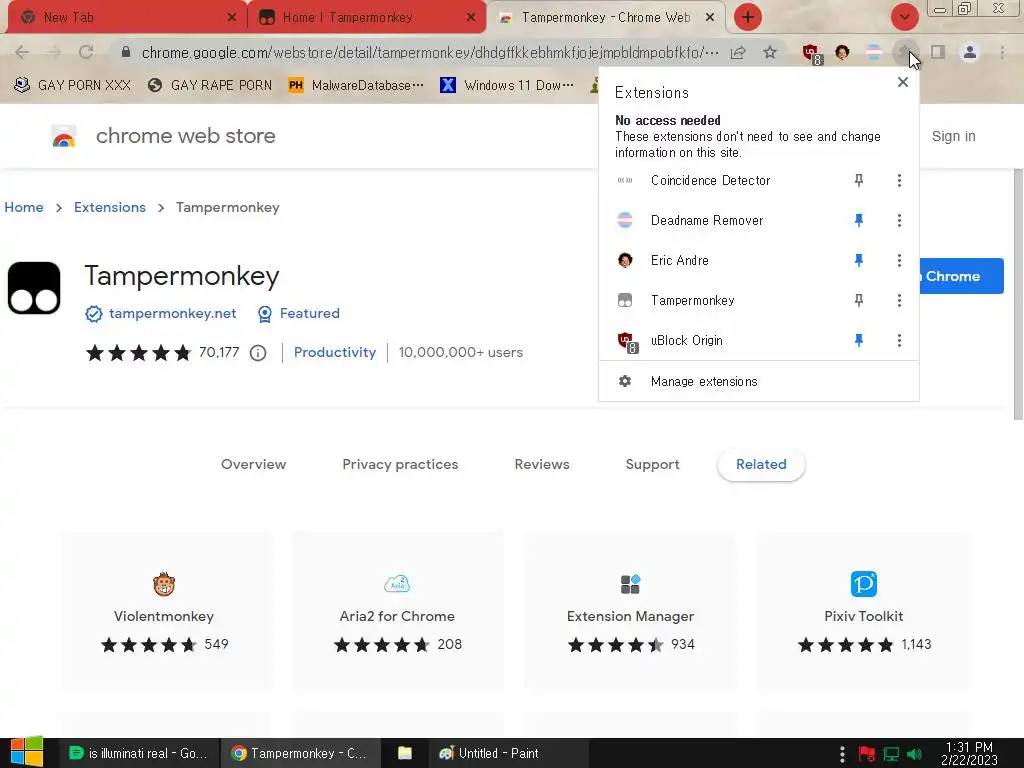Pin the Coincidence Detector extension
1024x768 pixels.
(859, 180)
